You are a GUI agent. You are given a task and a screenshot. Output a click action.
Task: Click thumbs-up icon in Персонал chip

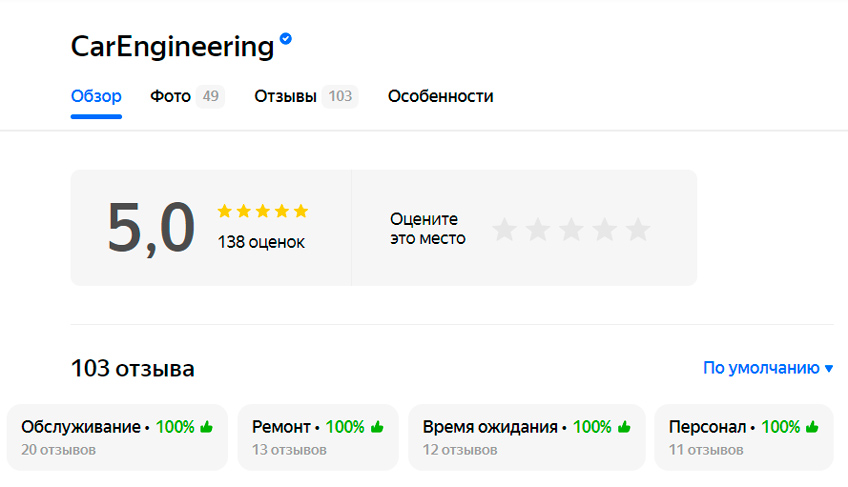click(812, 427)
